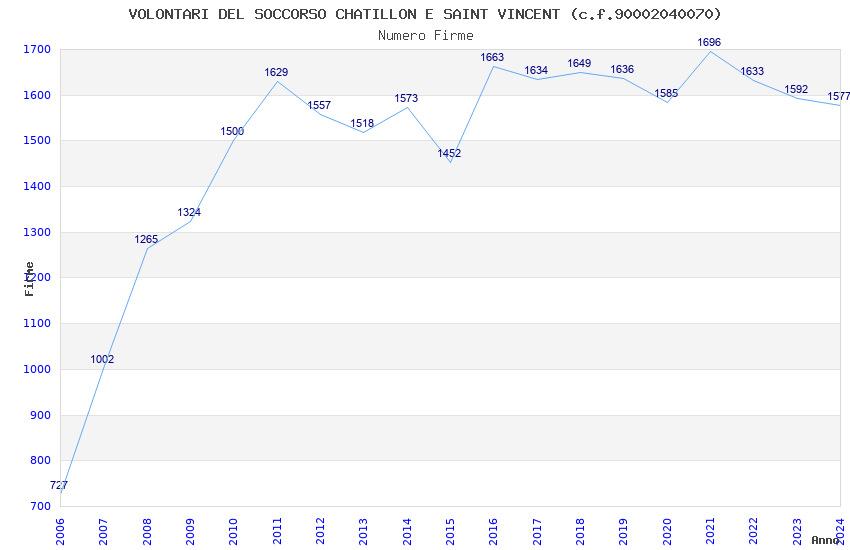Select the 1663 data label for 2016
The width and height of the screenshot is (850, 550).
coord(492,57)
